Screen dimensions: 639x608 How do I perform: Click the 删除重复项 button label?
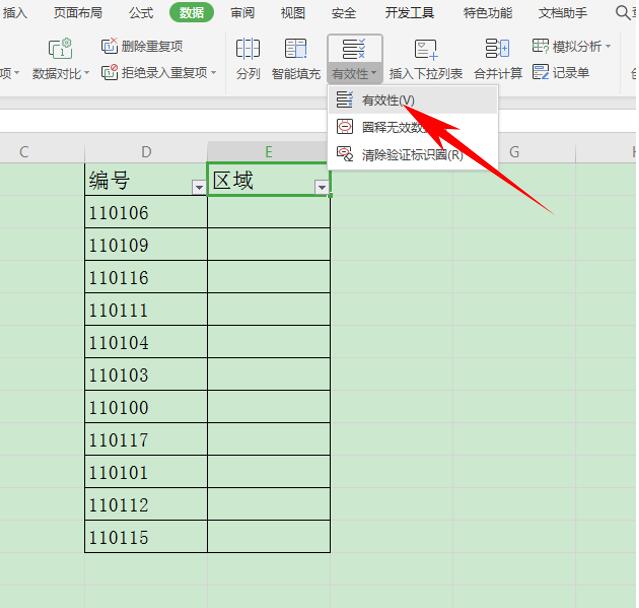point(152,46)
